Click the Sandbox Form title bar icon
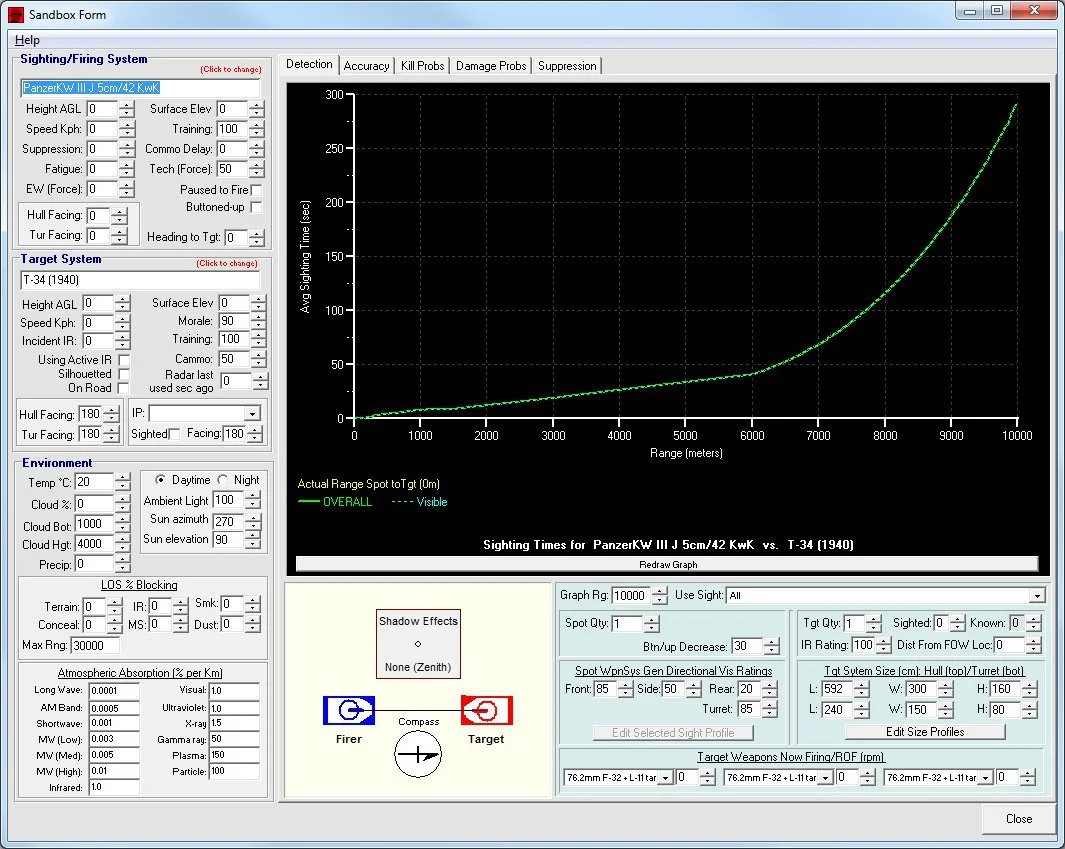This screenshot has height=849, width=1065. coord(16,14)
